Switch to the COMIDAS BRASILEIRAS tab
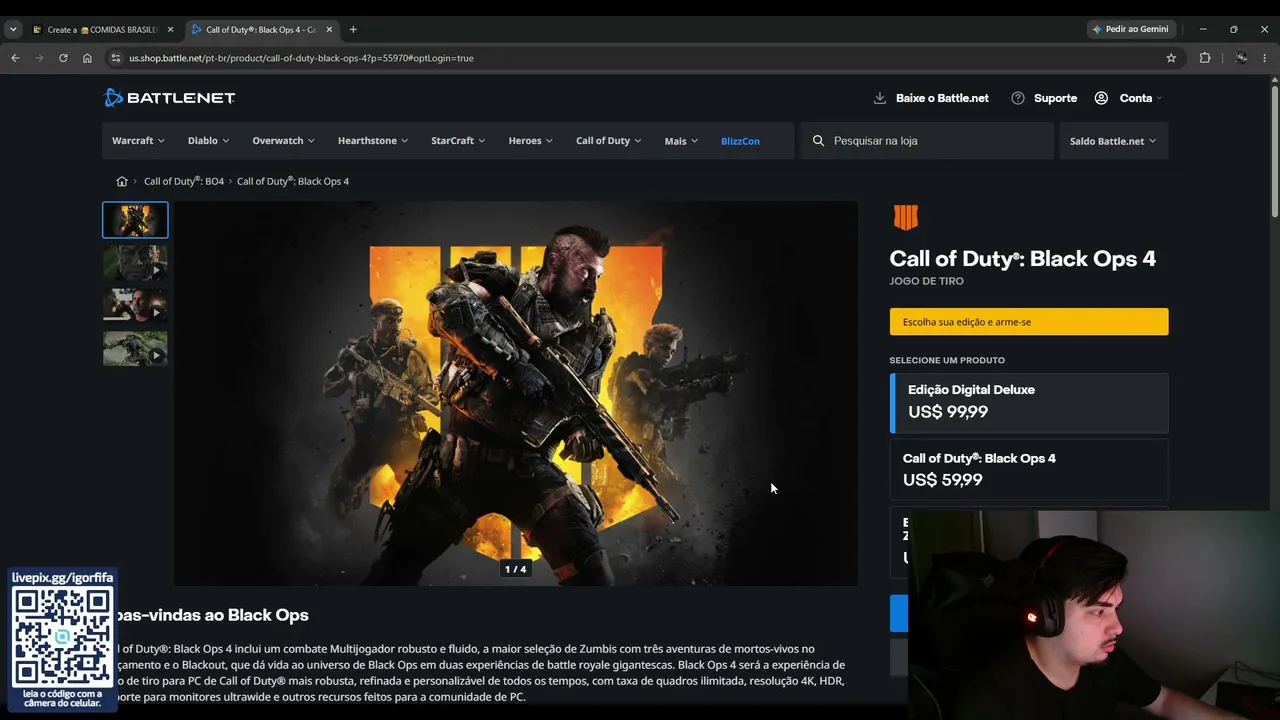Screen dimensions: 1280x720 [x=102, y=30]
